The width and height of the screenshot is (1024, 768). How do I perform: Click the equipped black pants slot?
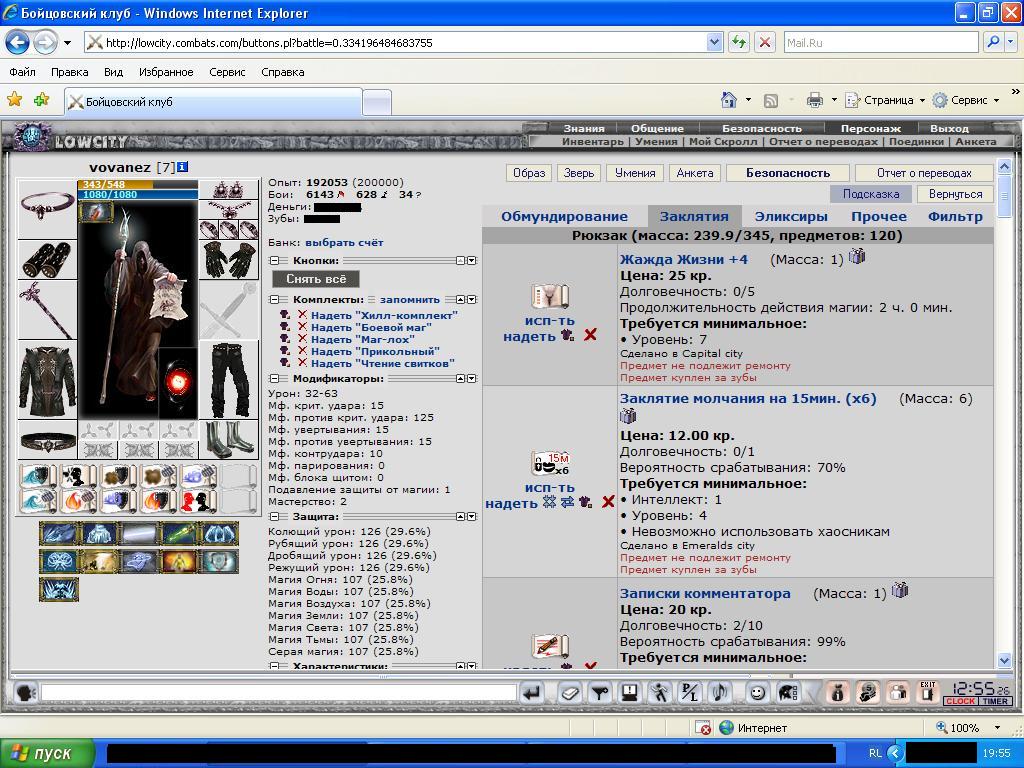(229, 380)
